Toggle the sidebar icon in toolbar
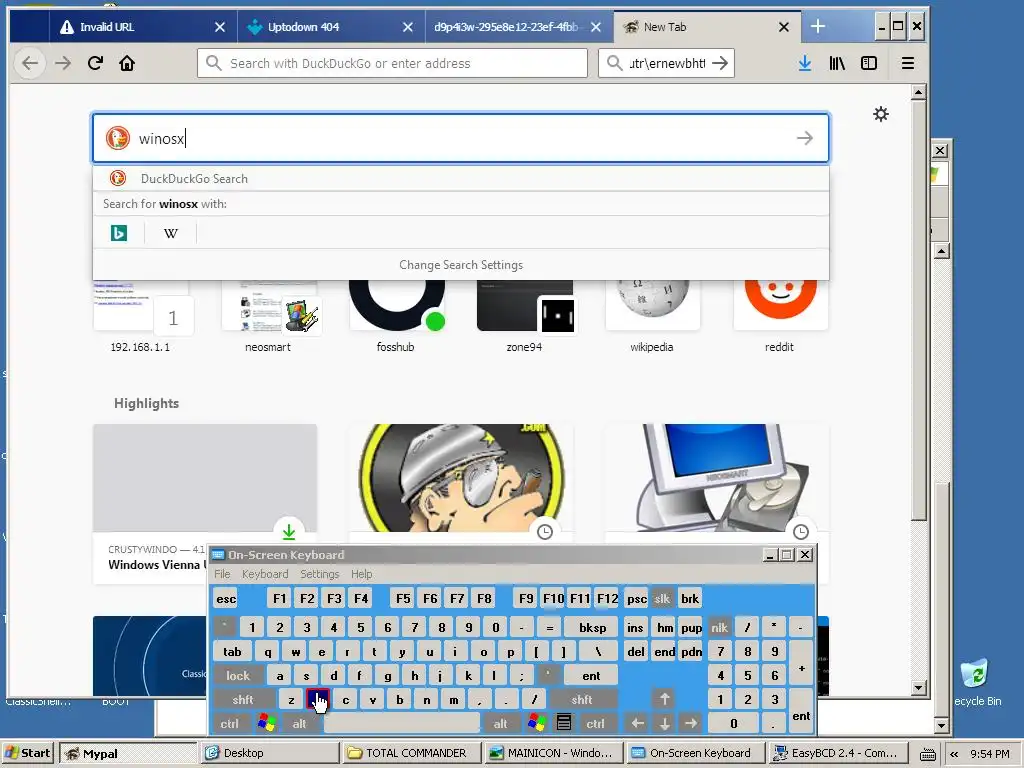Viewport: 1024px width, 768px height. [x=869, y=63]
